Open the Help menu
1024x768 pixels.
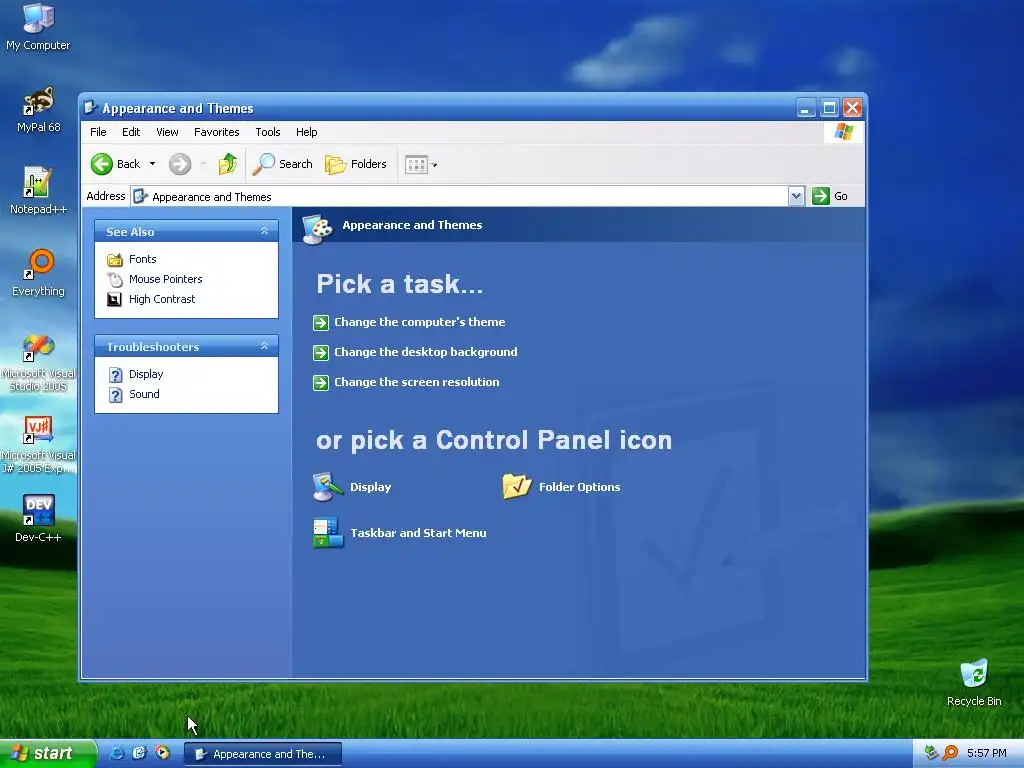click(306, 132)
